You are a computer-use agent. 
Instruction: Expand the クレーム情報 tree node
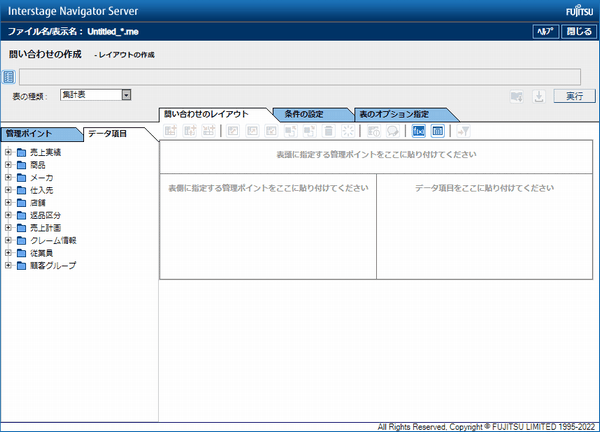coord(8,240)
